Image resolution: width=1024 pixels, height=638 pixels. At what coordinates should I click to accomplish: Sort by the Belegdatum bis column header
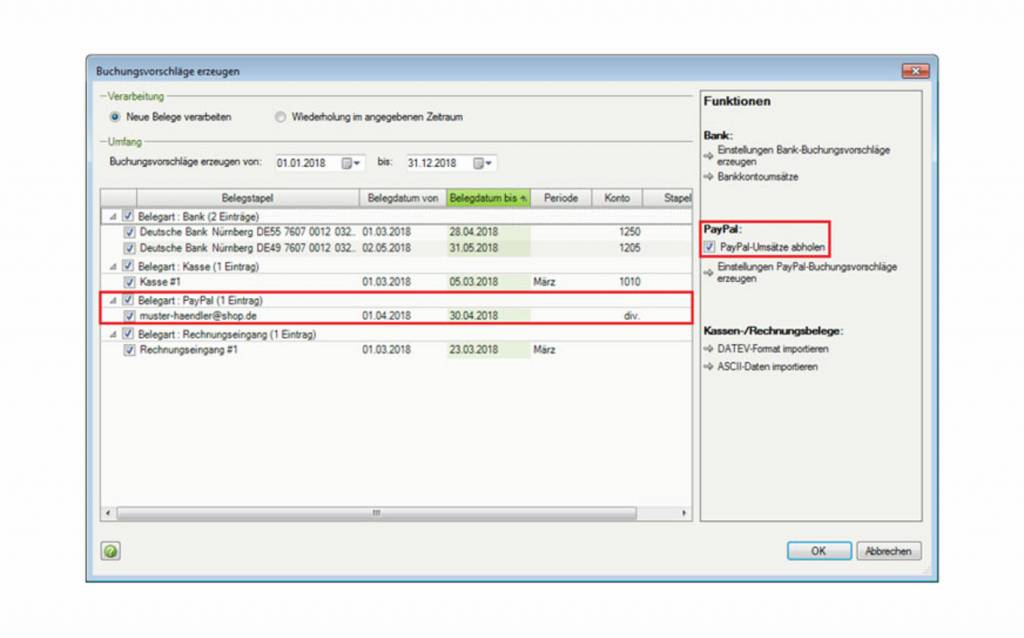(x=488, y=198)
